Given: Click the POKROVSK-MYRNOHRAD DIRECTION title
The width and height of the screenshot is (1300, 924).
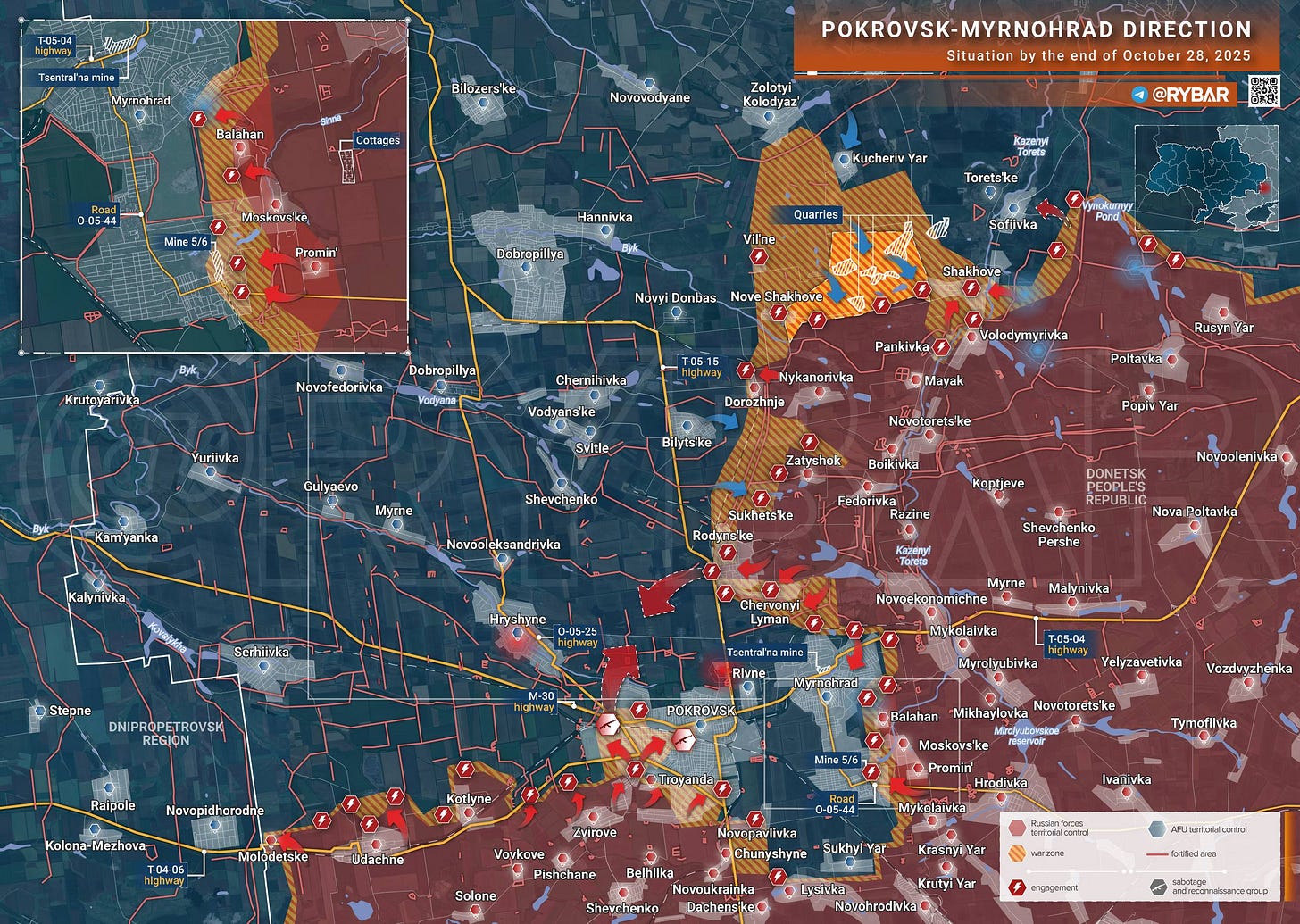Looking at the screenshot, I should [1037, 29].
